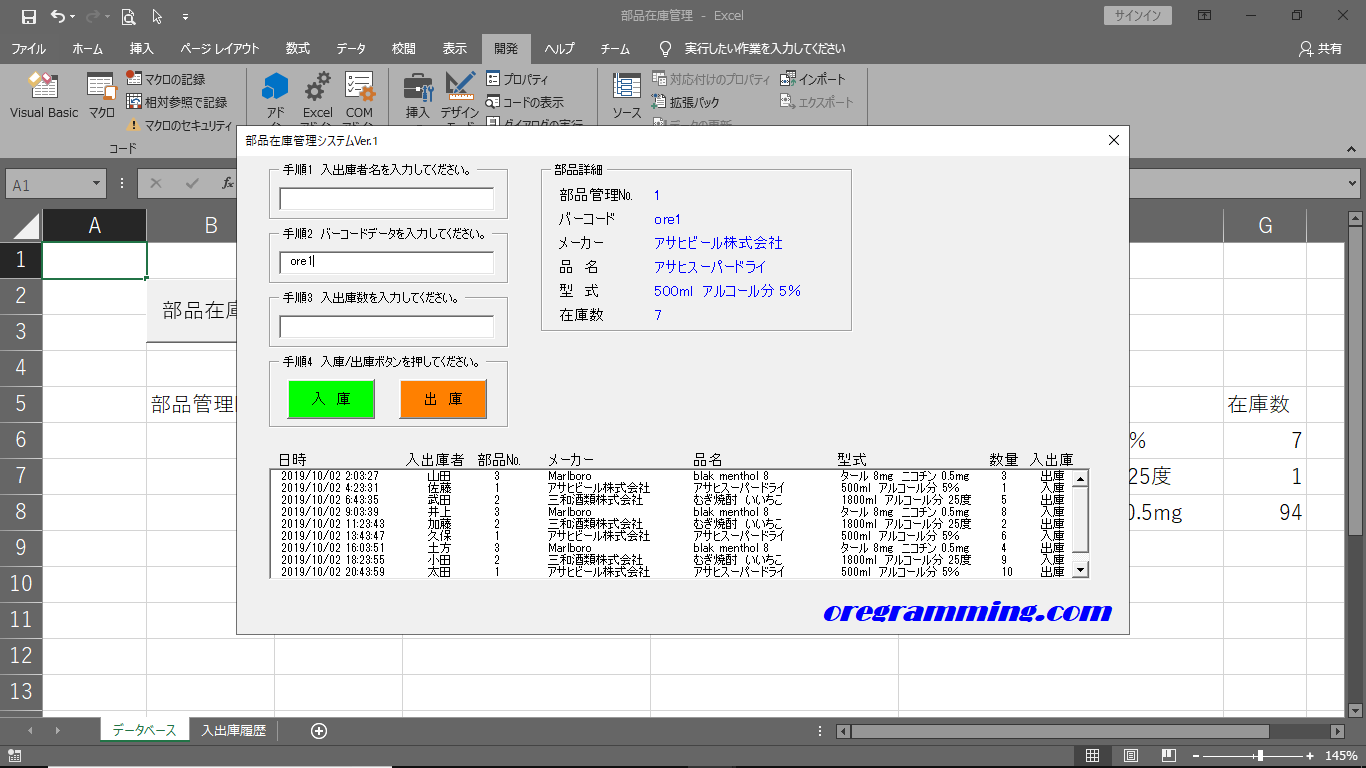
Task: Click zoom in plus button
Action: (x=1311, y=756)
